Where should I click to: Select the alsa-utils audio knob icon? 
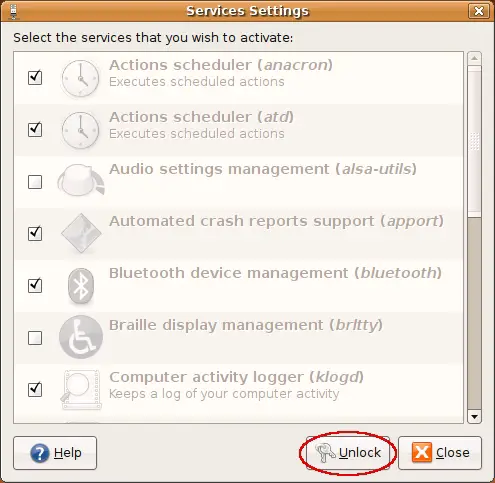(x=81, y=180)
